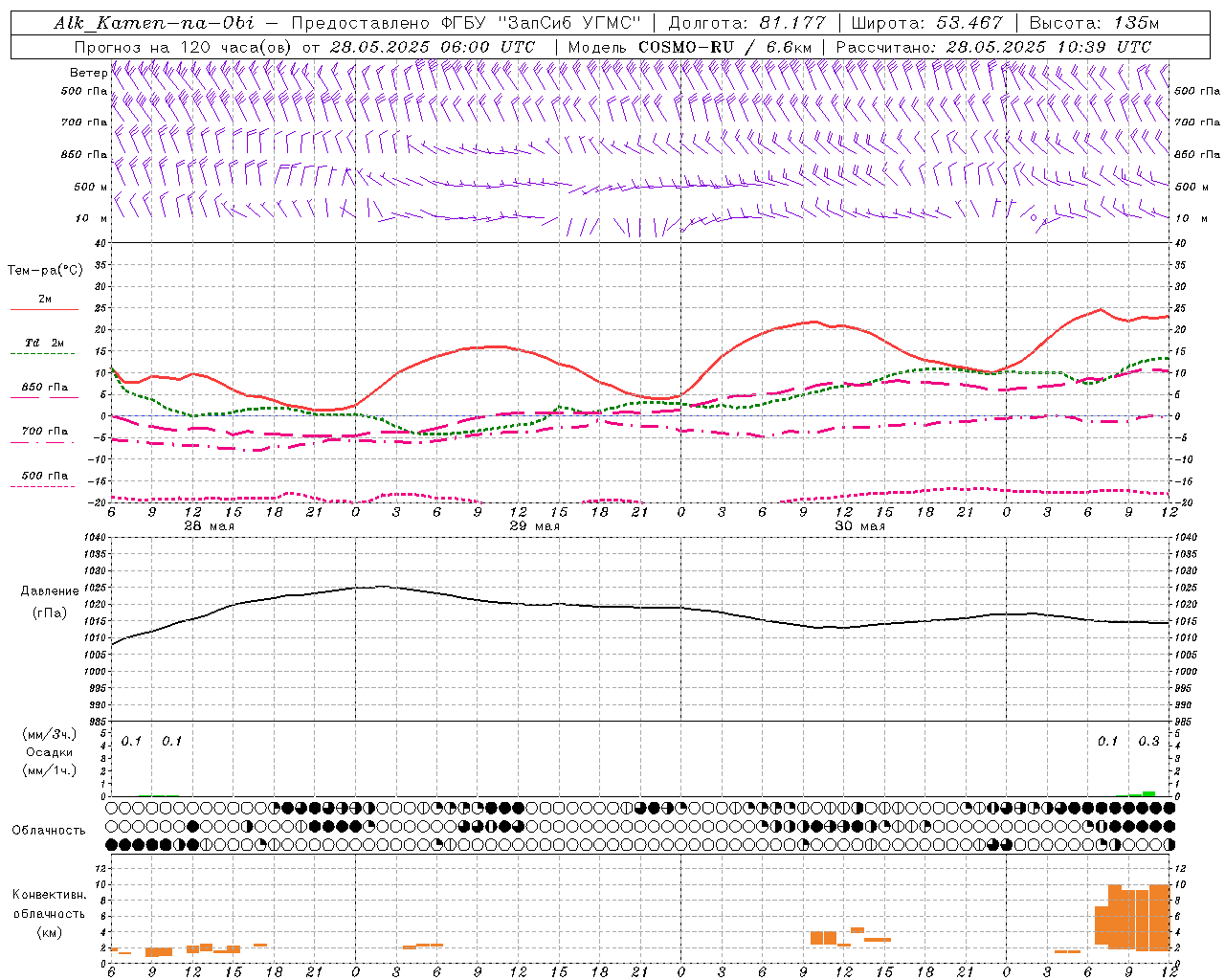1225x980 pixels.
Task: Click the 29 мая date label
Action: [534, 526]
